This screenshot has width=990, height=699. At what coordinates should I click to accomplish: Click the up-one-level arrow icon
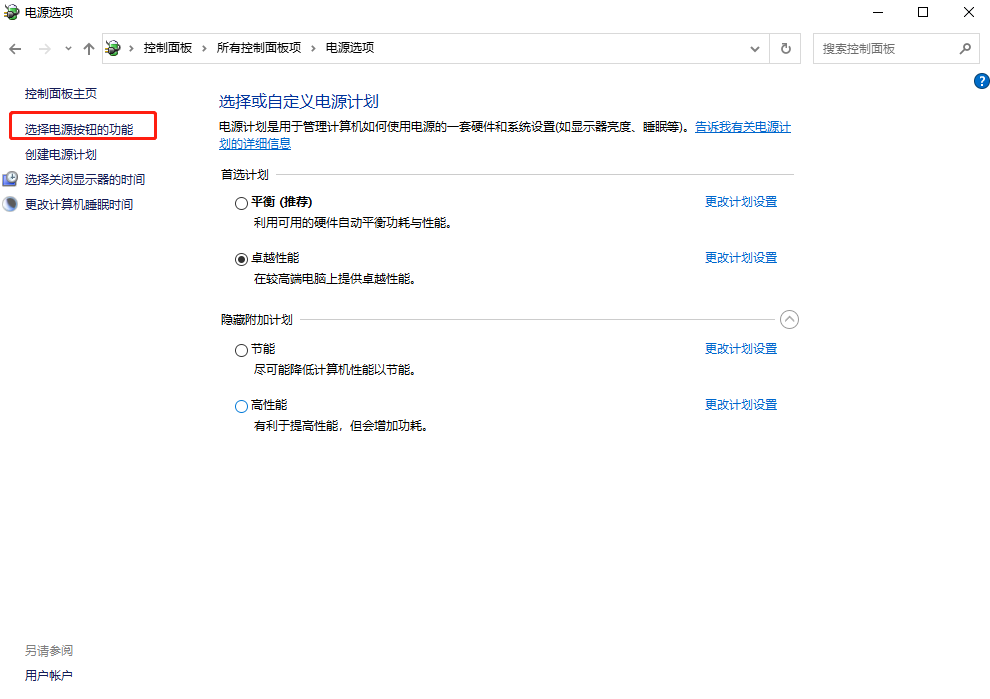coord(88,47)
